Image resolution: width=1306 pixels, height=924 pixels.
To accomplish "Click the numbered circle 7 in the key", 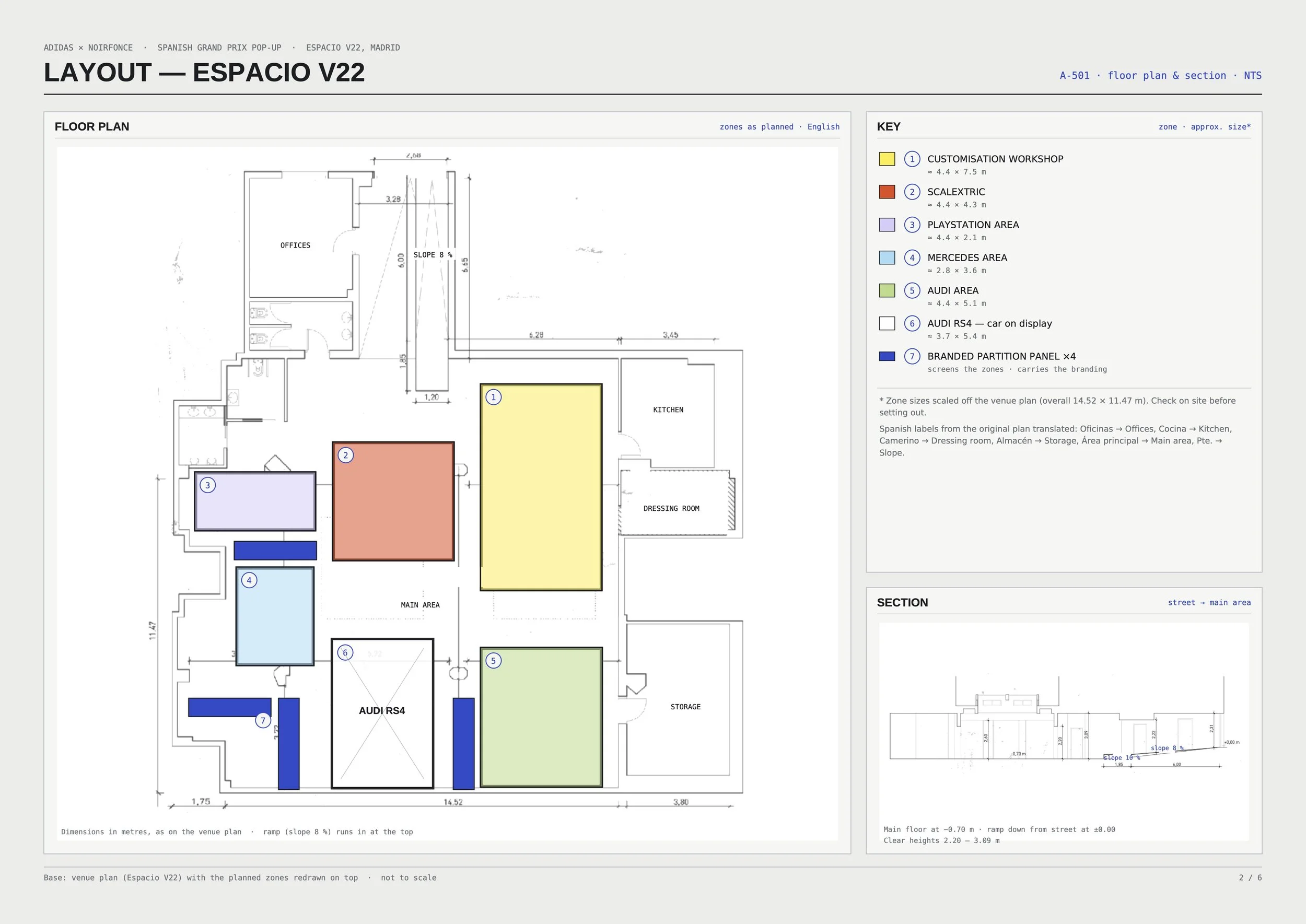I will (912, 357).
